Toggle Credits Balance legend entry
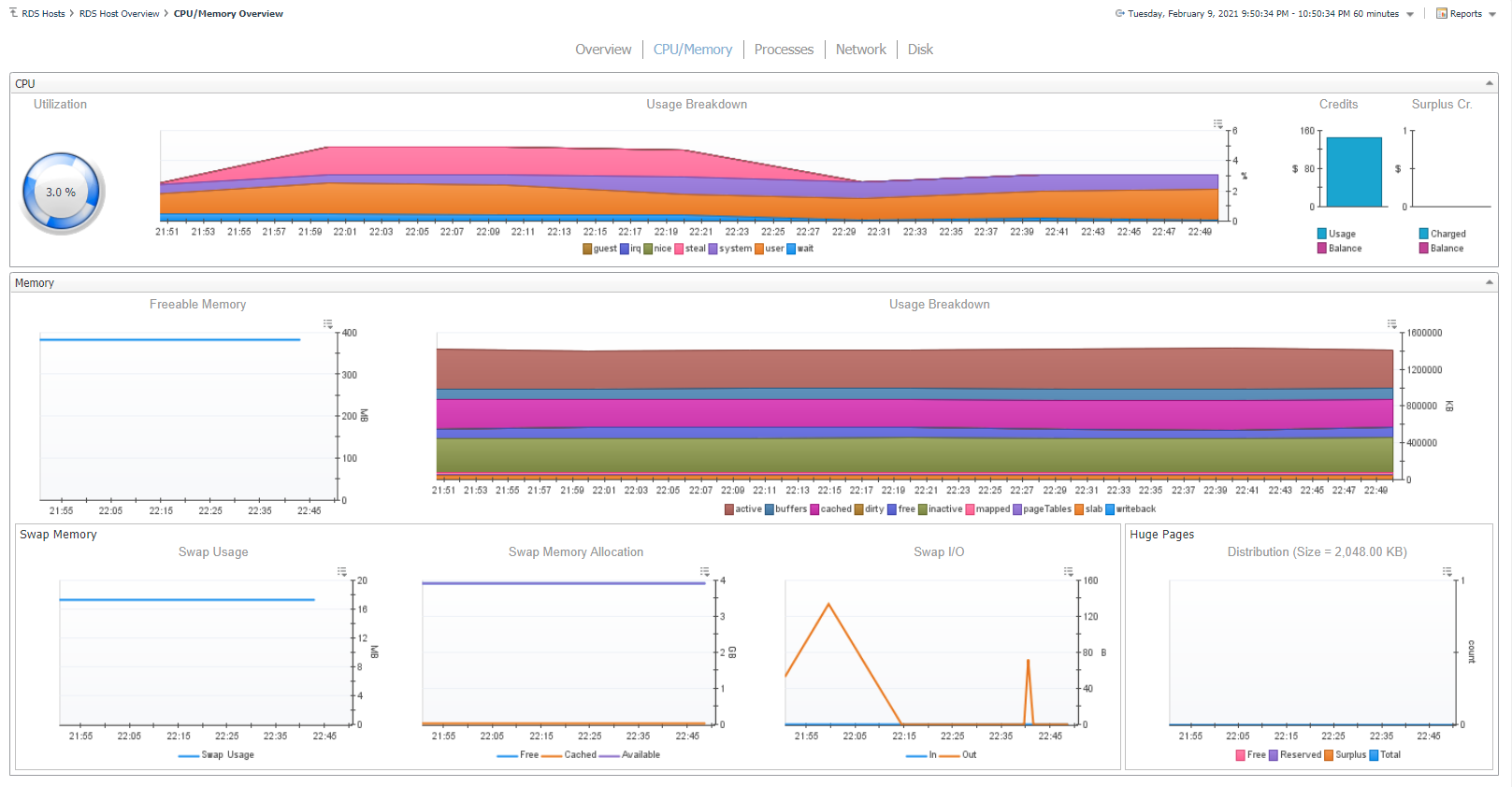 point(1340,249)
